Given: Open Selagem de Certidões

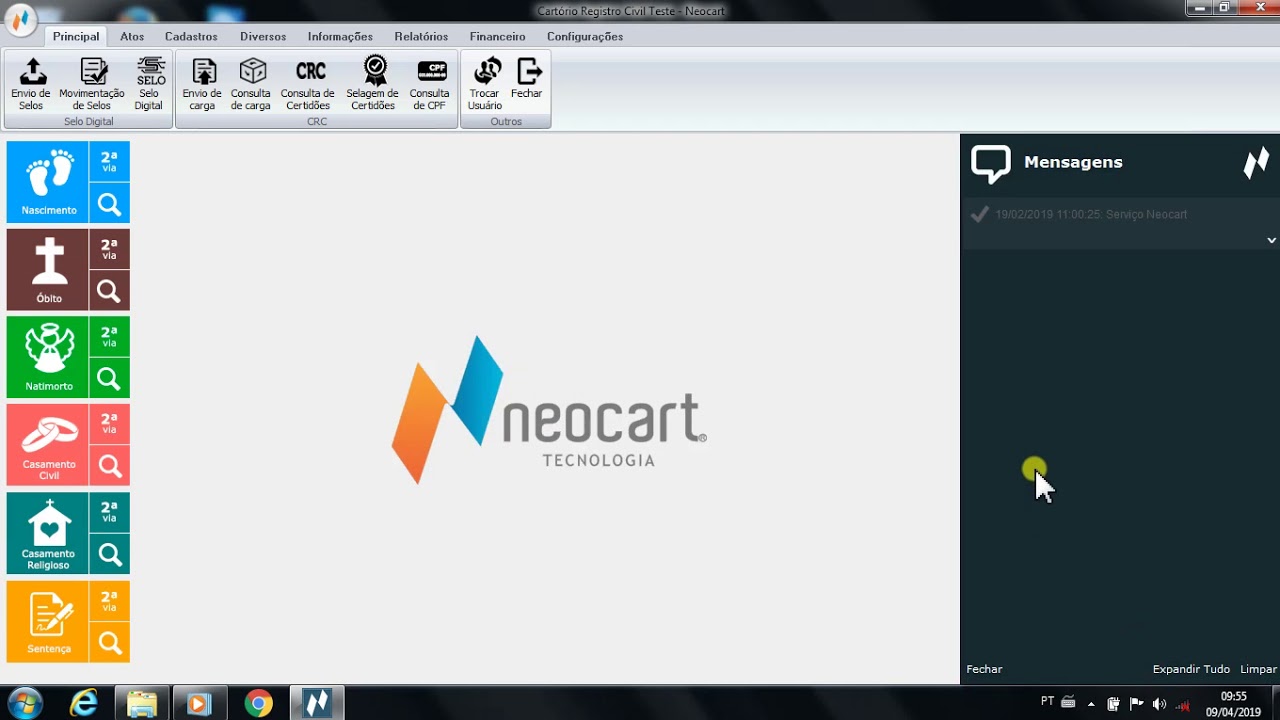Looking at the screenshot, I should (x=373, y=84).
